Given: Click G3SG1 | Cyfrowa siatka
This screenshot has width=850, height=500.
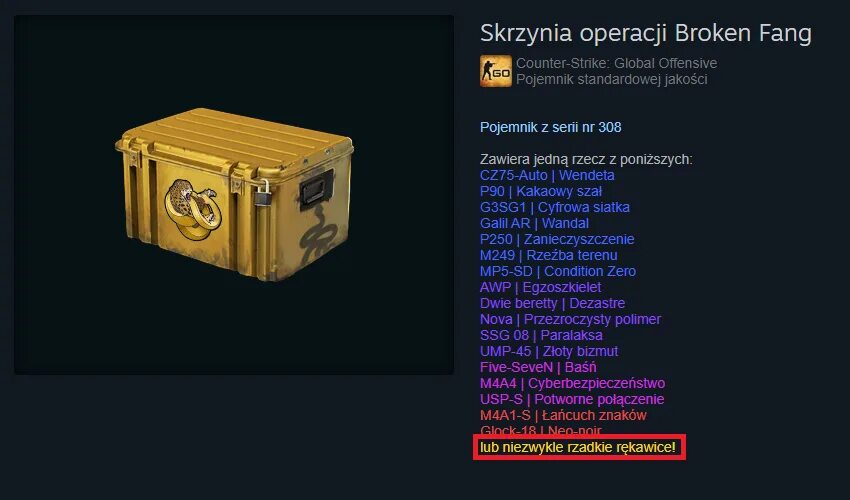Looking at the screenshot, I should pyautogui.click(x=555, y=207).
